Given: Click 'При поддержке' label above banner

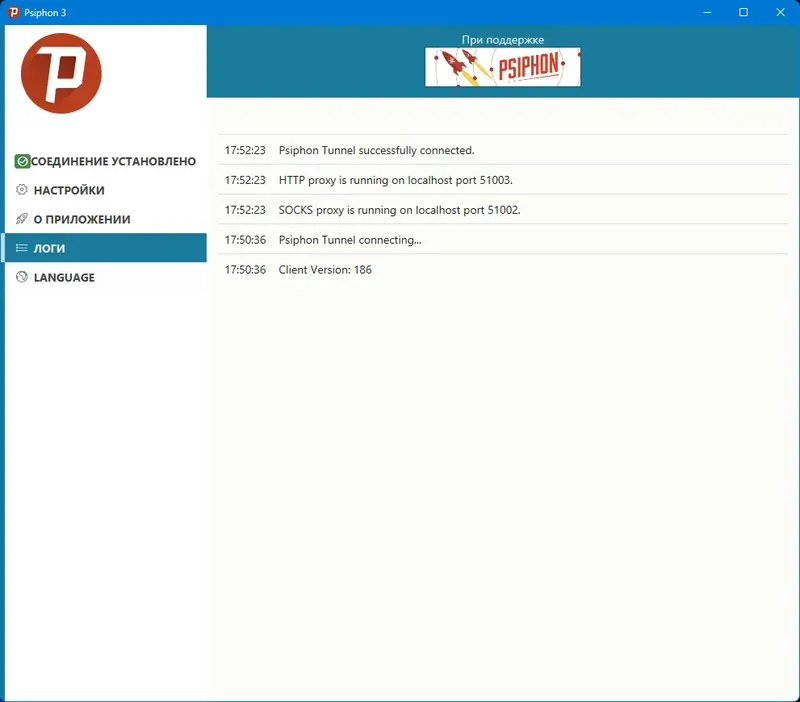Looking at the screenshot, I should [503, 40].
